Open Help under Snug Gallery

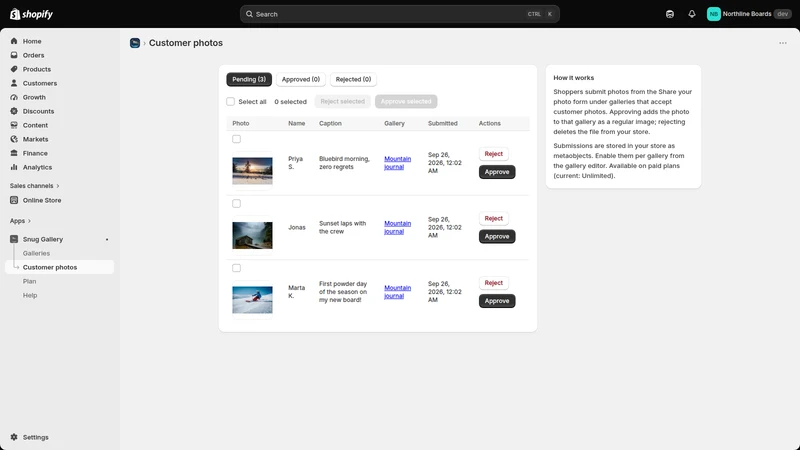tap(30, 295)
